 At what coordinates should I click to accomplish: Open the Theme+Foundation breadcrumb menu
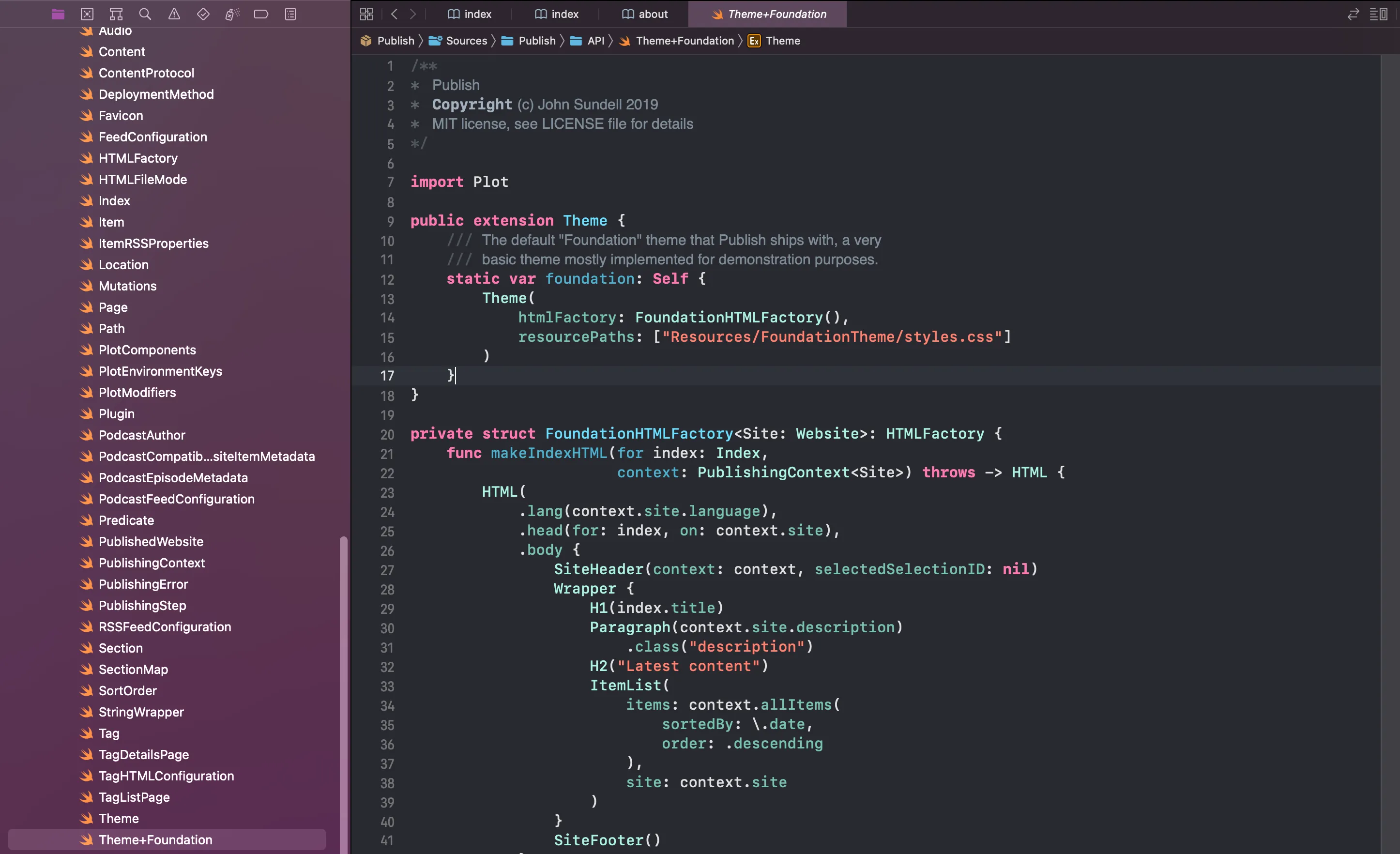tap(684, 40)
